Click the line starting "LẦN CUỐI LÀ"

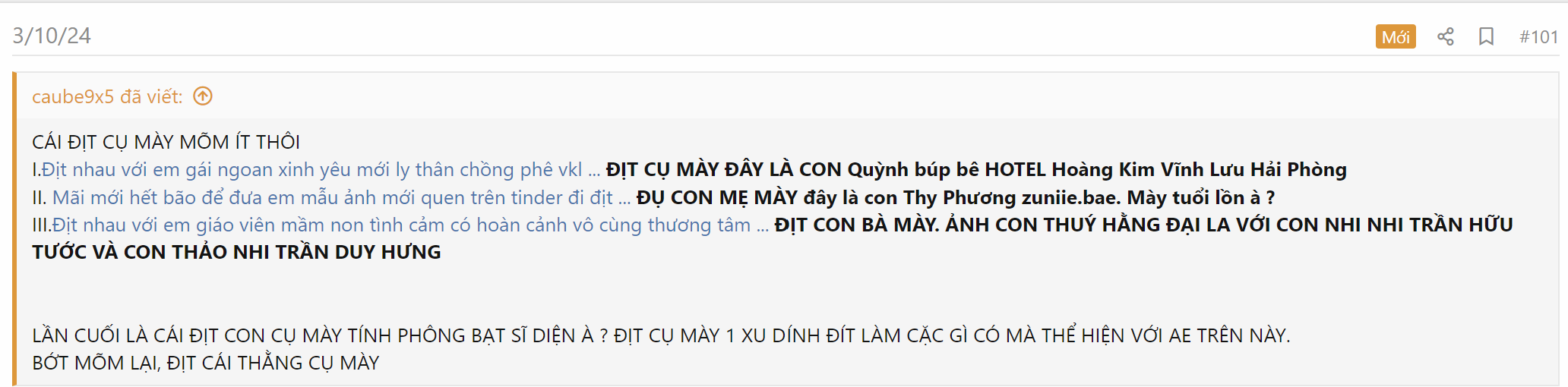661,335
